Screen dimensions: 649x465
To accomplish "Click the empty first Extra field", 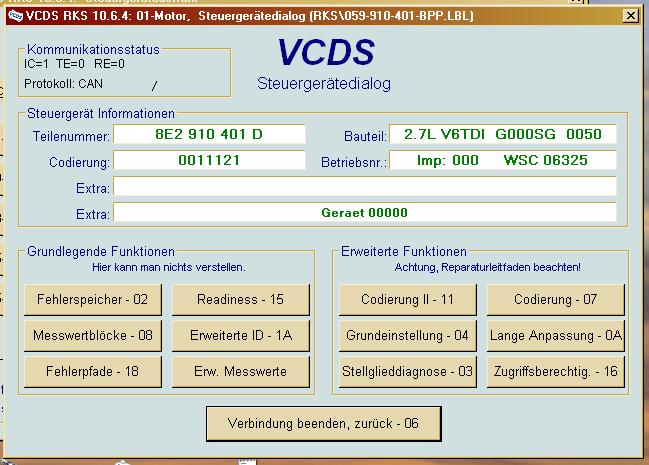I will [365, 186].
